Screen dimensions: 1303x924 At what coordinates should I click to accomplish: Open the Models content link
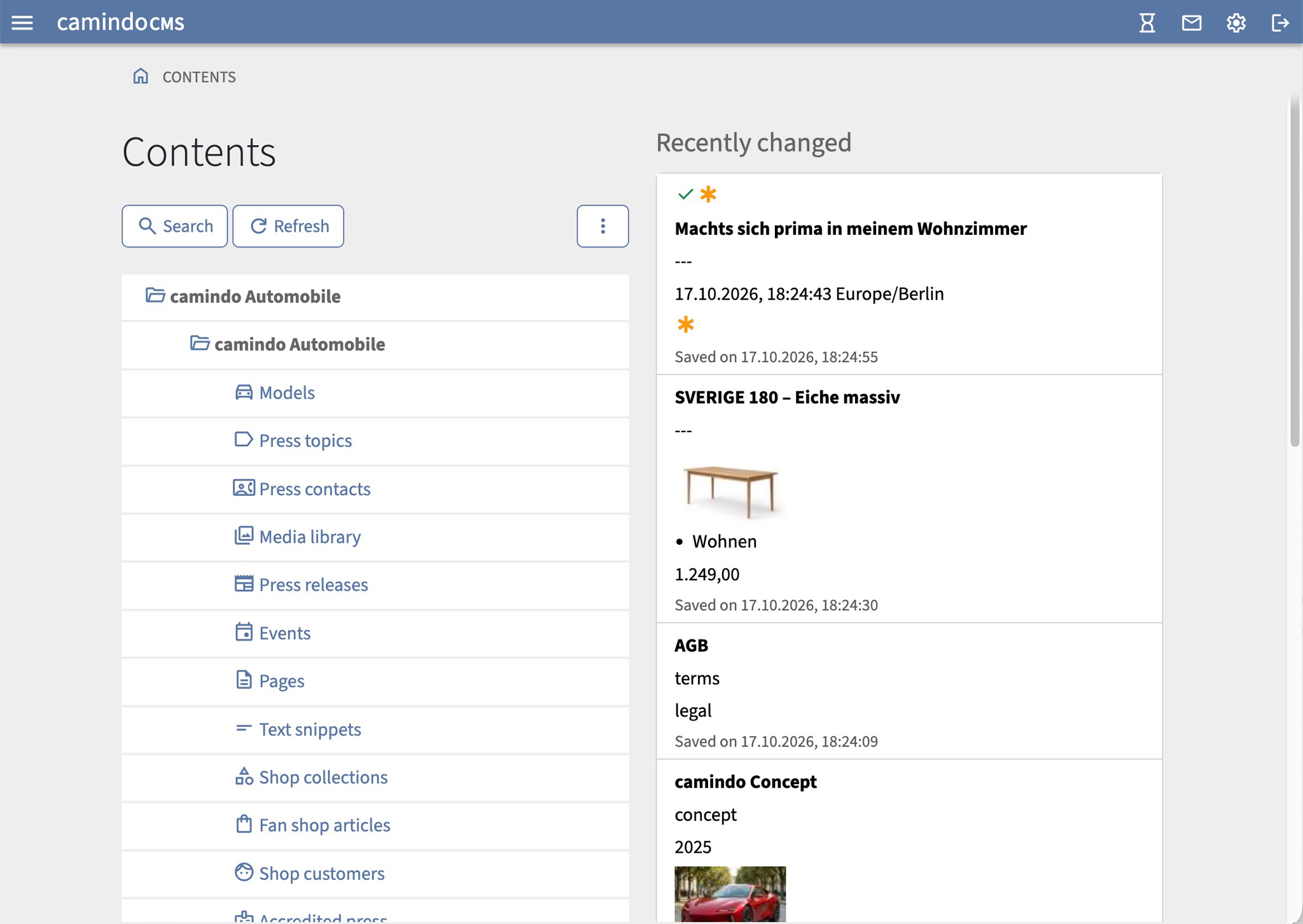[x=287, y=393]
